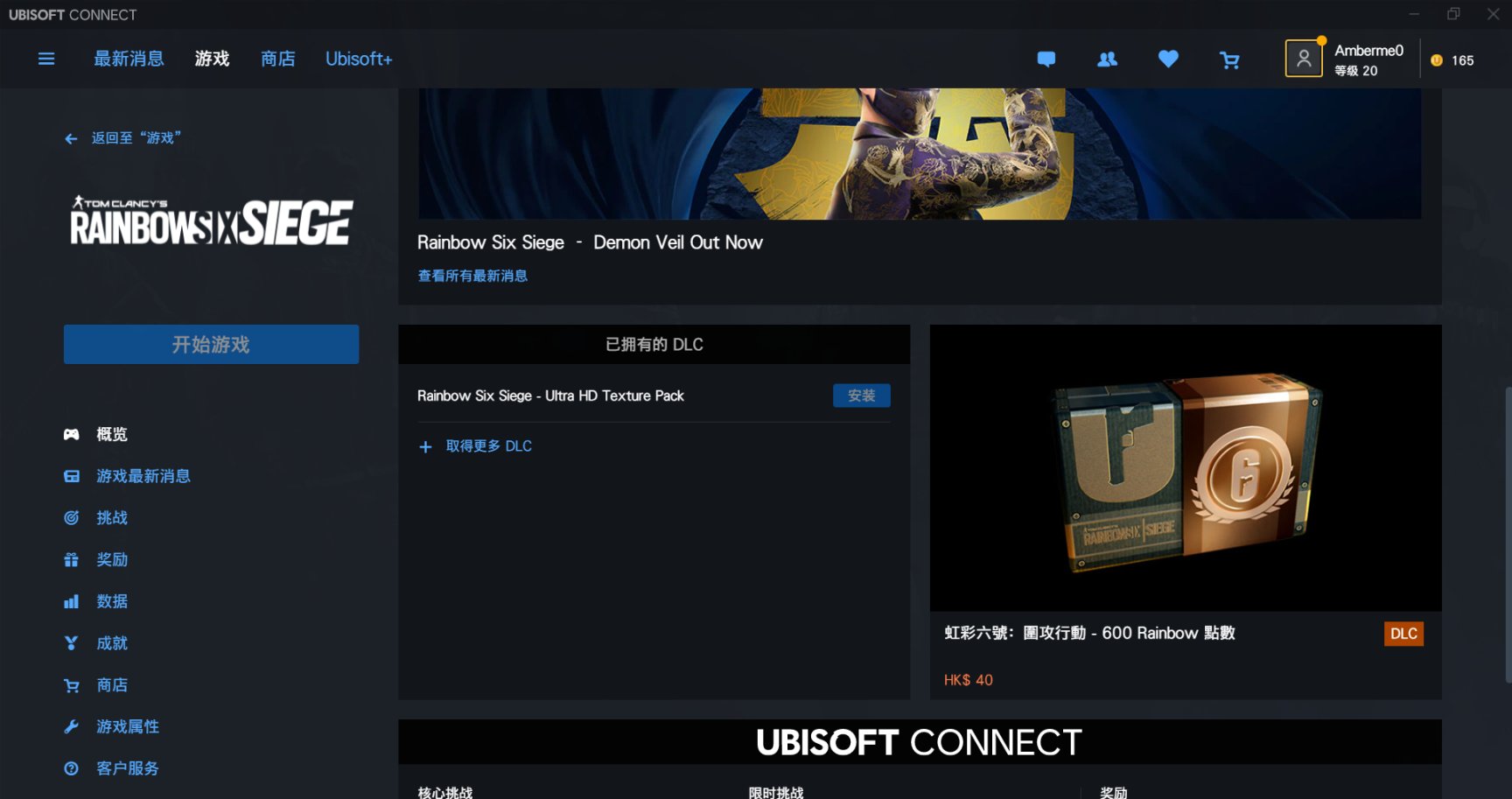Select 客户服务 in the sidebar

coord(128,768)
